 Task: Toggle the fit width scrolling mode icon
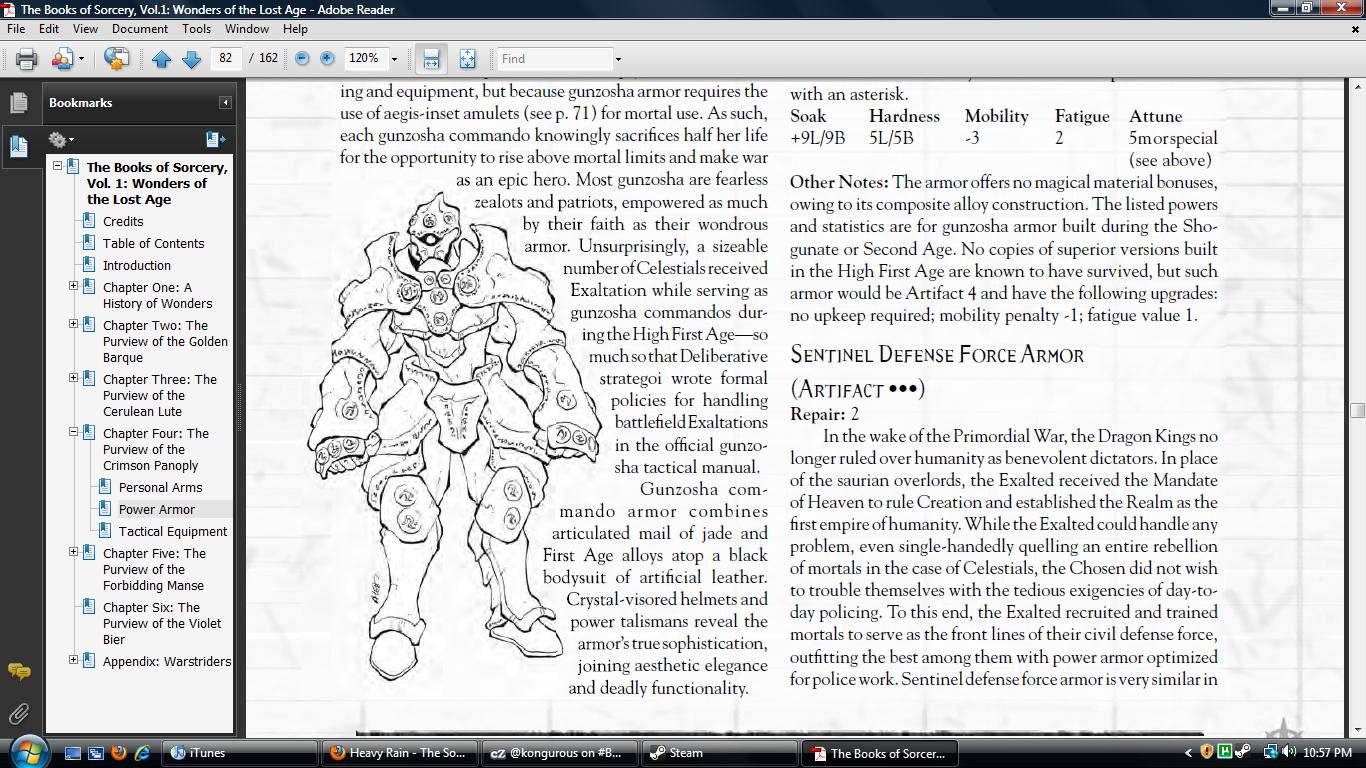[431, 59]
